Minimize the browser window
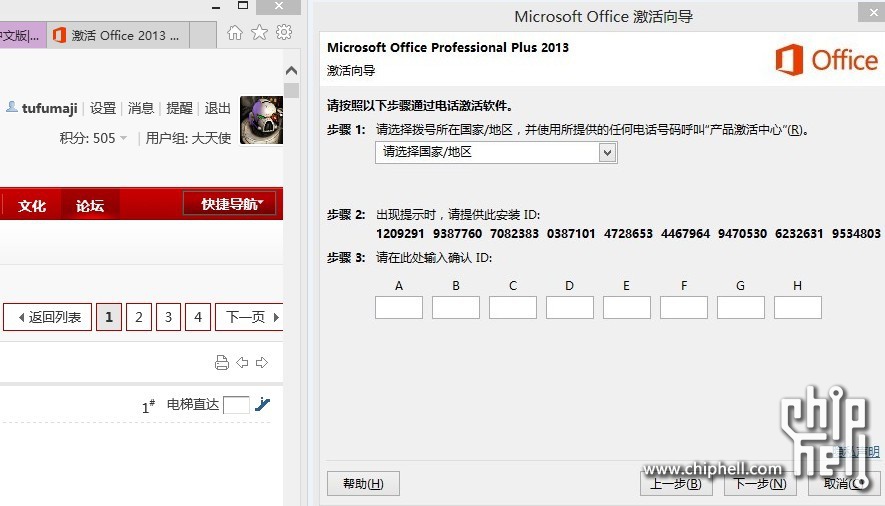The image size is (885, 506). pos(216,7)
